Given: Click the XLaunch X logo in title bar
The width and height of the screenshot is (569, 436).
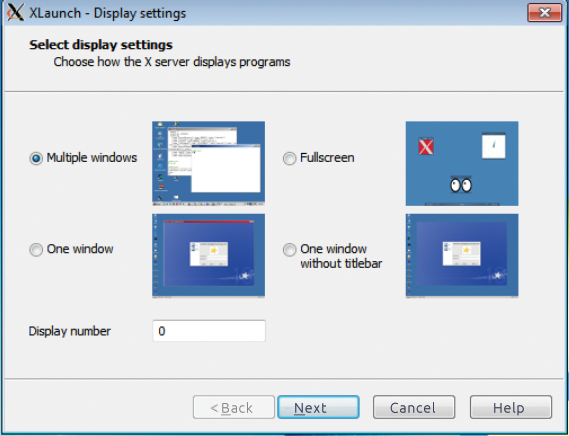Looking at the screenshot, I should [15, 13].
